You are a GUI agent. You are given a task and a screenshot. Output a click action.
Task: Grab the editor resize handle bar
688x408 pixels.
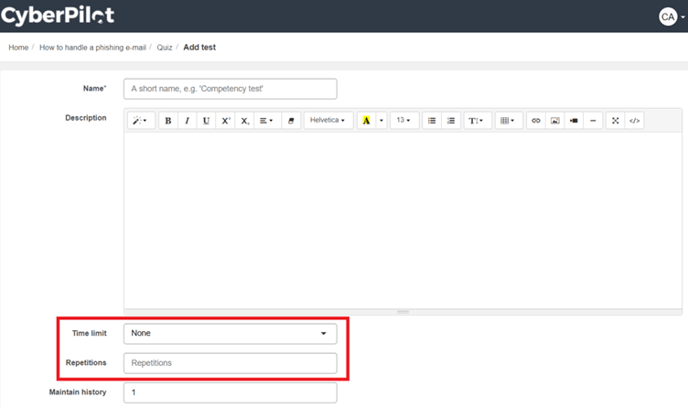[403, 312]
